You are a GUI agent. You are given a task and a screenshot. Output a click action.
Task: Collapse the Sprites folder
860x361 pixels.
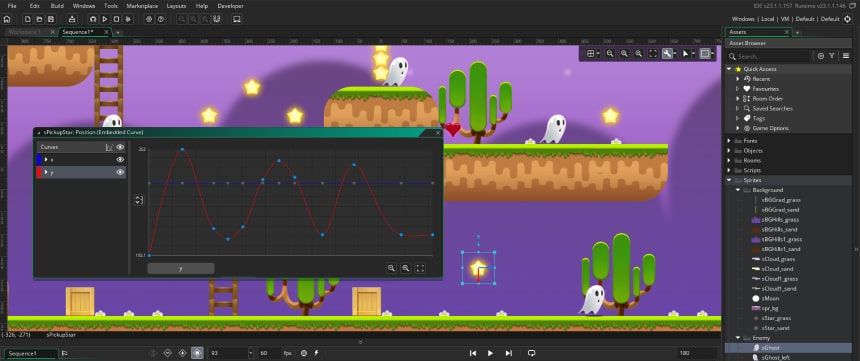pyautogui.click(x=729, y=180)
